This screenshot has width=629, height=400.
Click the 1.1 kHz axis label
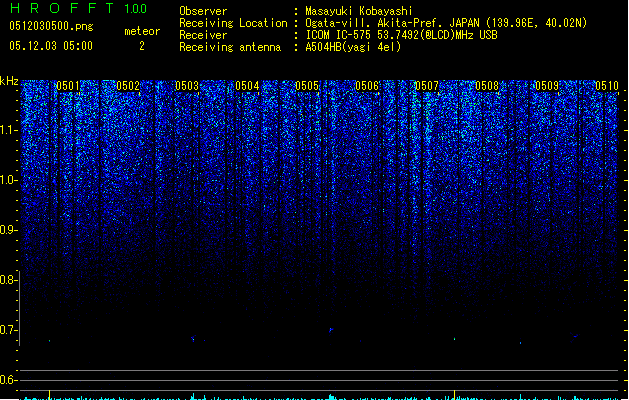[9, 130]
